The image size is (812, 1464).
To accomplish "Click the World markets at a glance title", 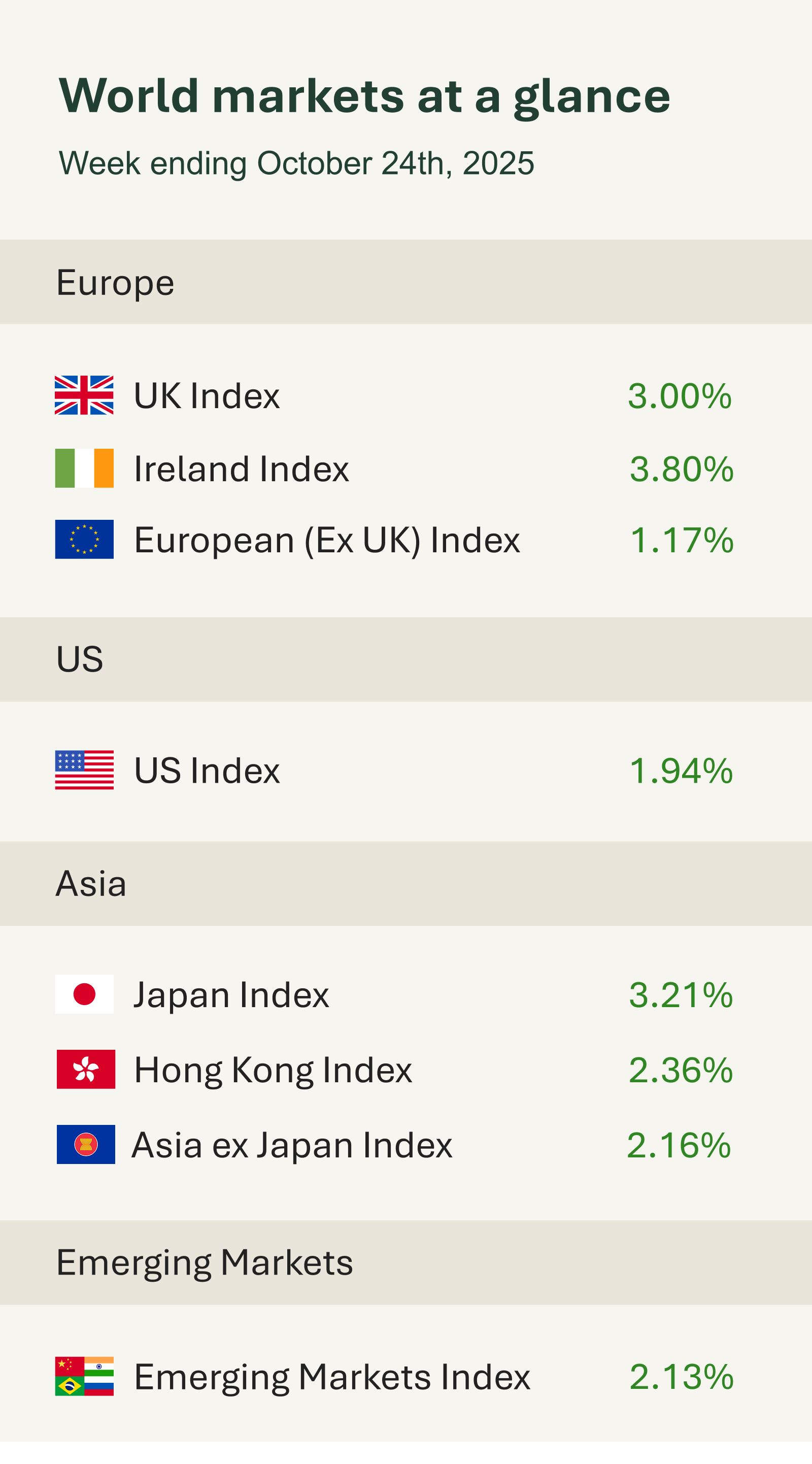I will tap(364, 95).
